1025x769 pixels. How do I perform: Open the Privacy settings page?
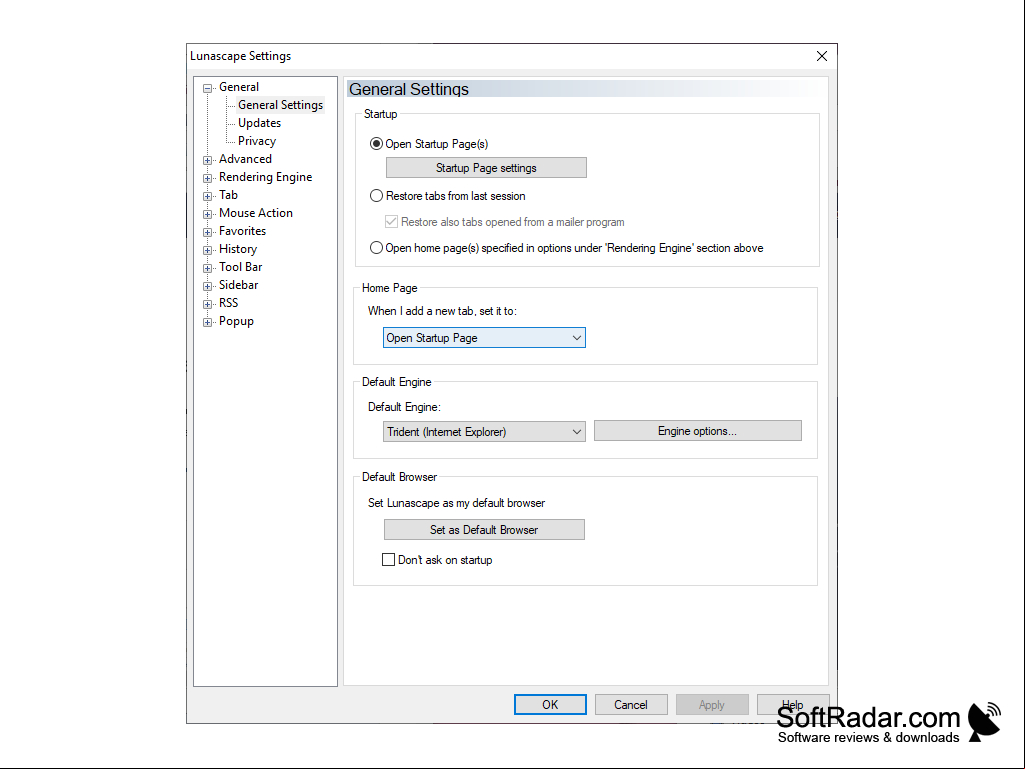[257, 141]
